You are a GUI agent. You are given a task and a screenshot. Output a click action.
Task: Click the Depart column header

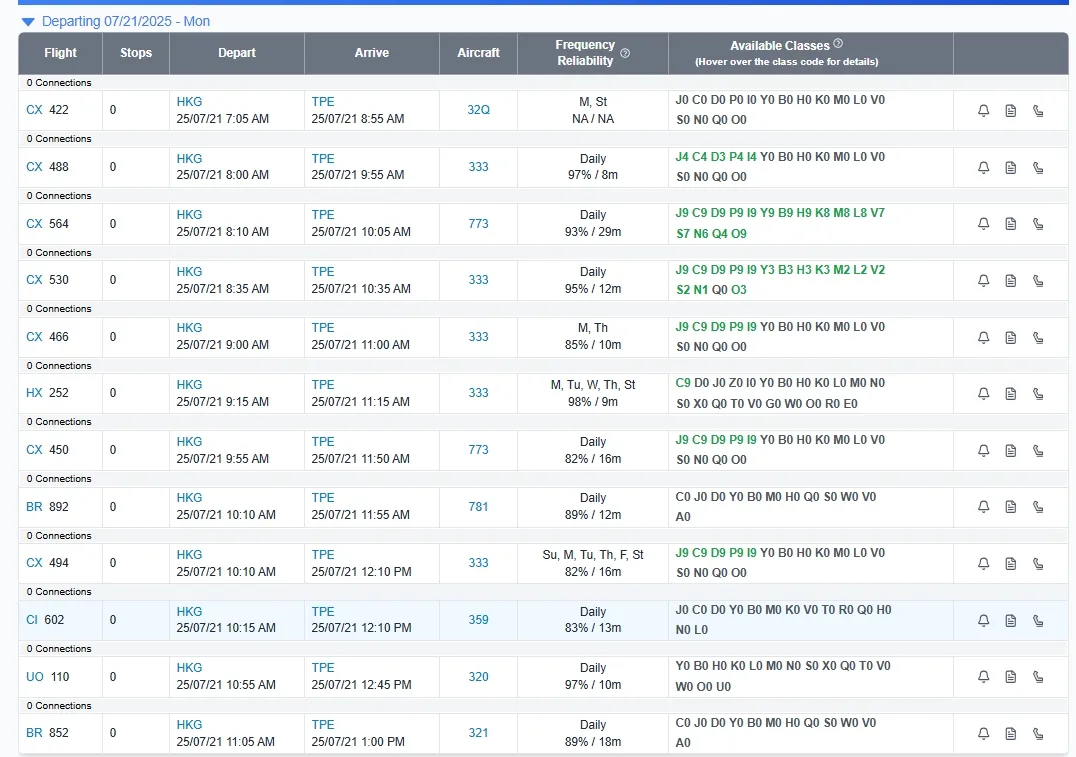(237, 53)
